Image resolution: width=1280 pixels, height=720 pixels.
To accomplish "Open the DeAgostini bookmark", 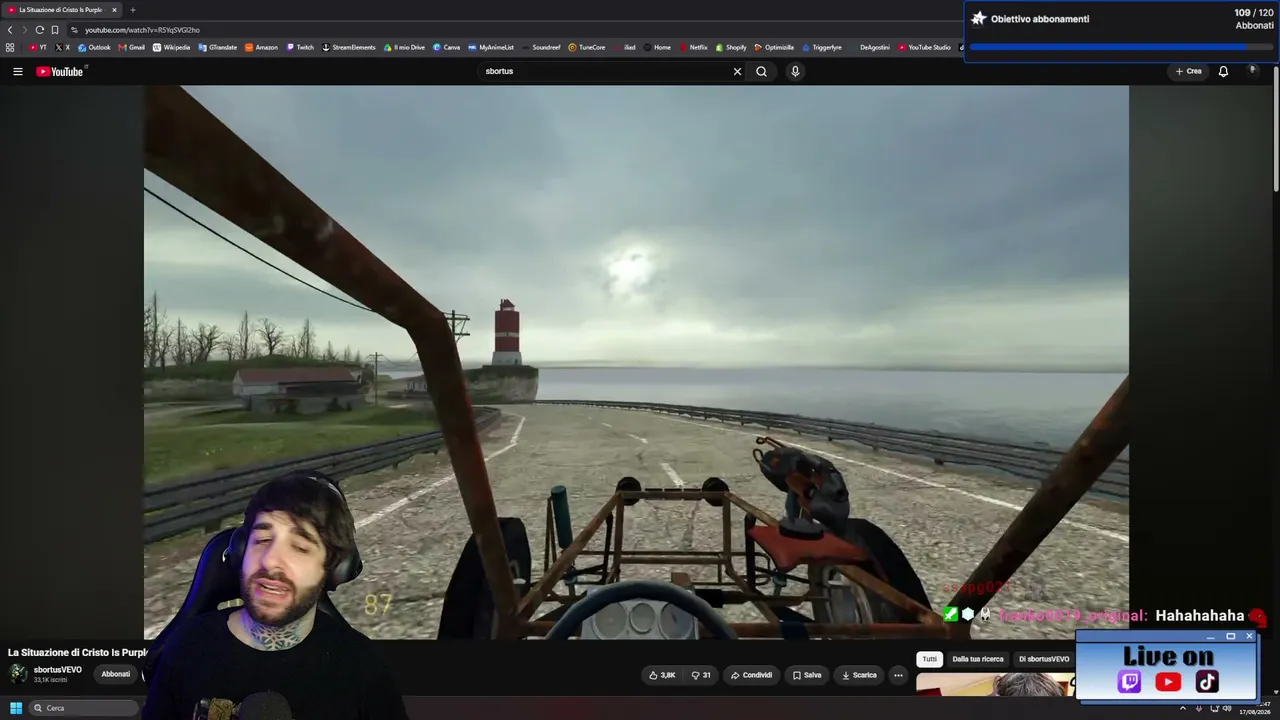I will 870,47.
